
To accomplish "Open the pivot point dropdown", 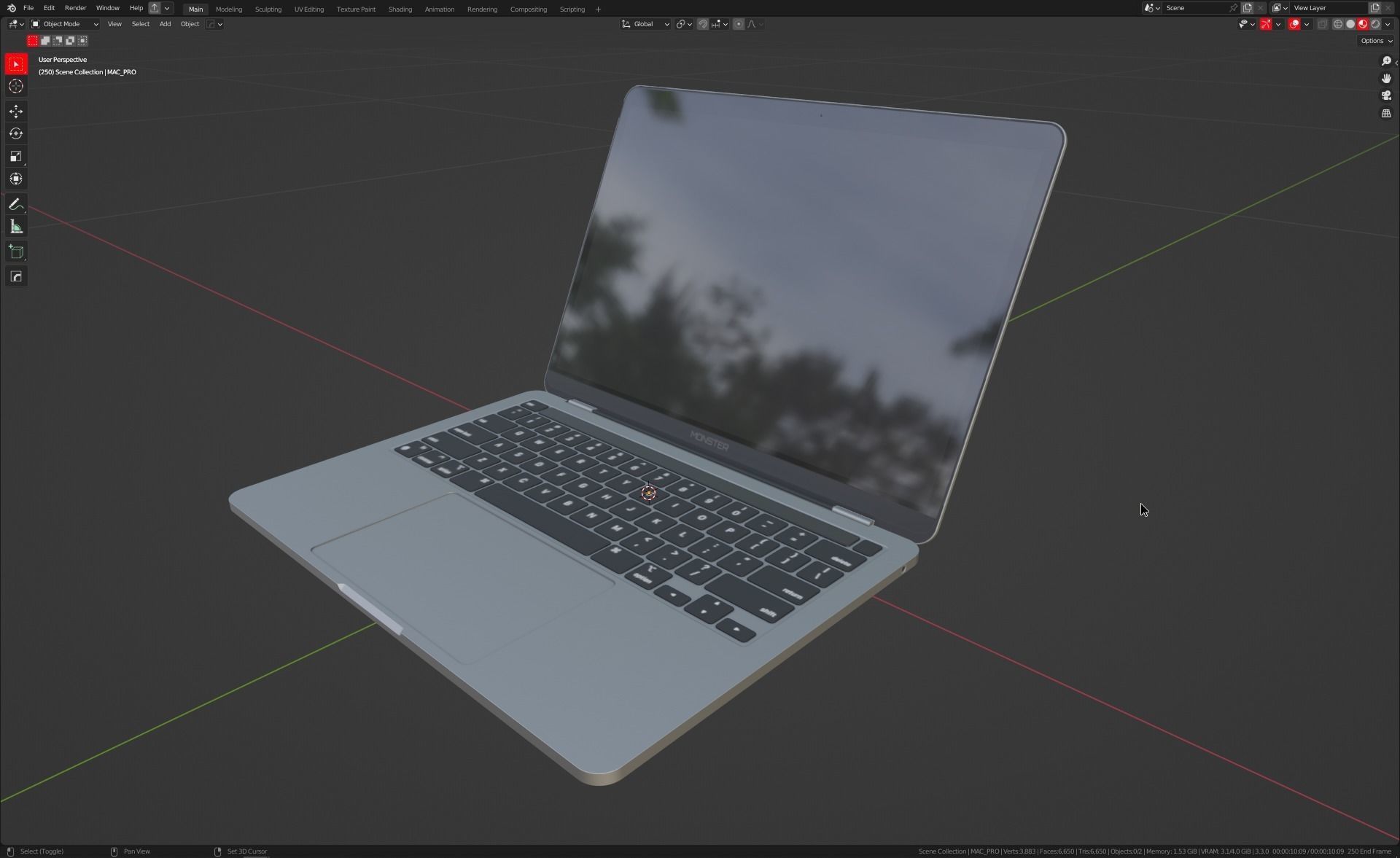I will (684, 24).
